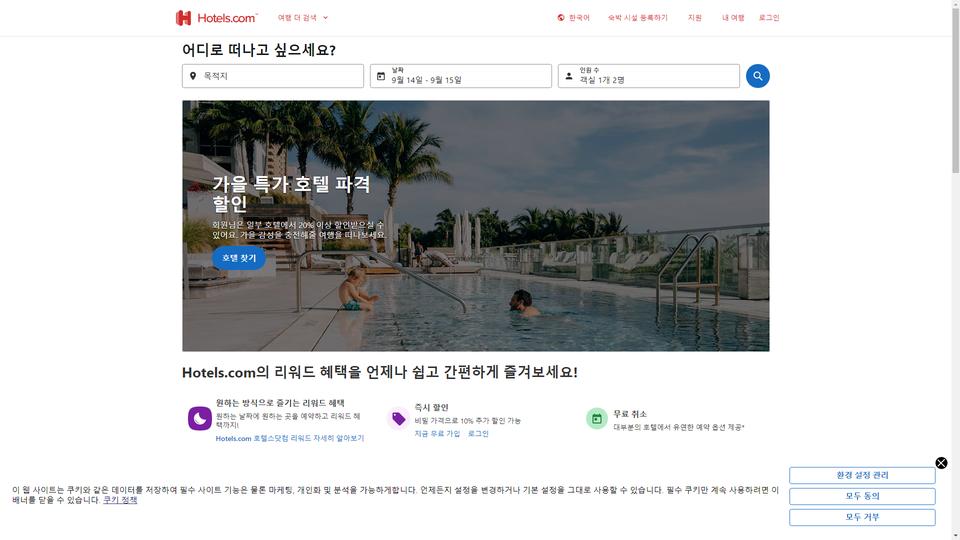Image resolution: width=960 pixels, height=540 pixels.
Task: Click the green calendar free-cancellation icon
Action: coord(597,419)
